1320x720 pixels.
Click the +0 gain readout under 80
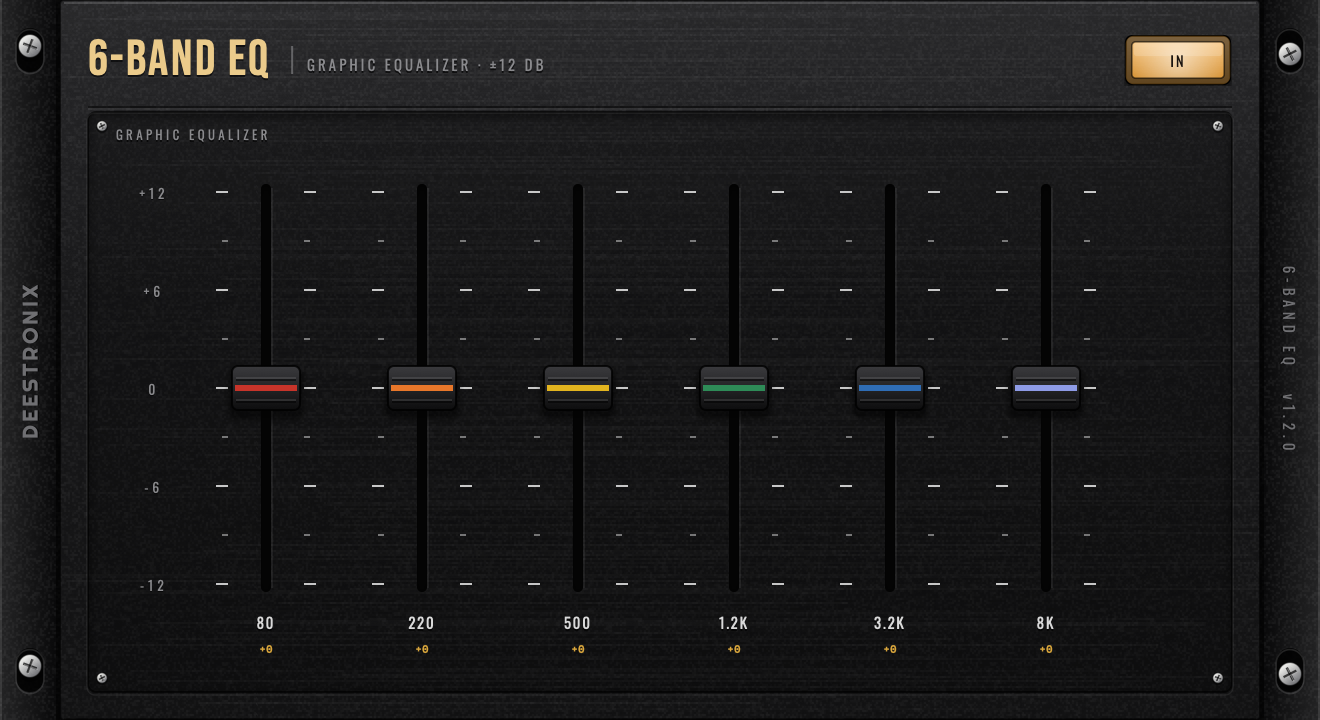pos(266,650)
